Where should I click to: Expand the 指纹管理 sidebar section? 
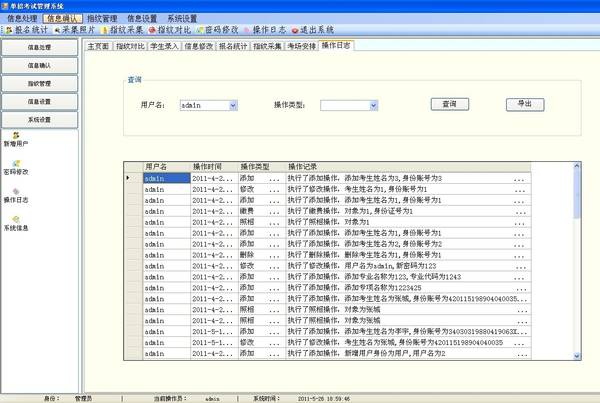point(41,84)
